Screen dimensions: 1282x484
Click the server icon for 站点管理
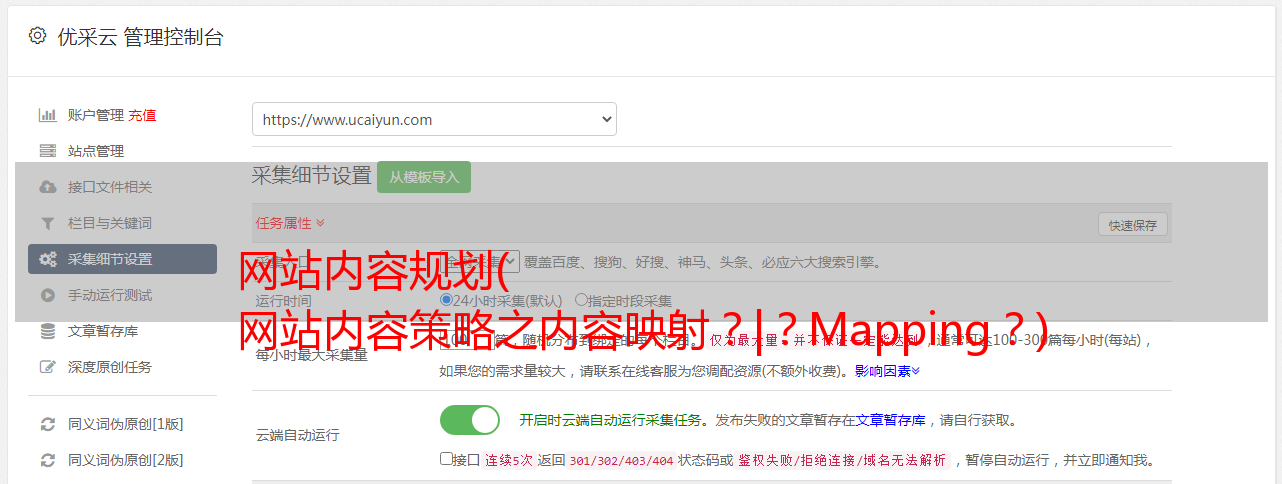47,151
